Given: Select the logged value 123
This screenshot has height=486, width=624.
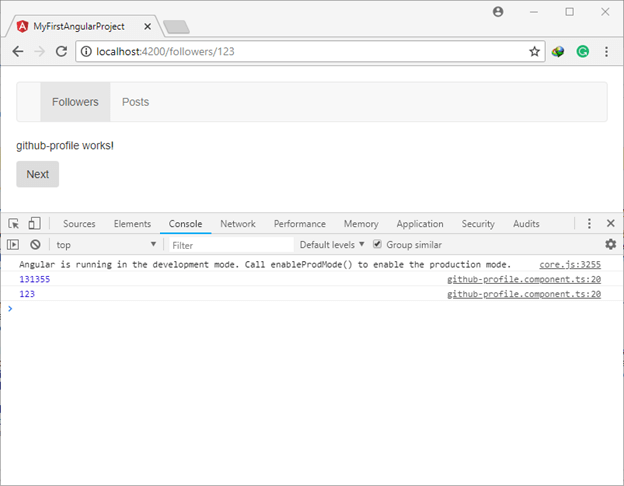Looking at the screenshot, I should pyautogui.click(x=27, y=294).
